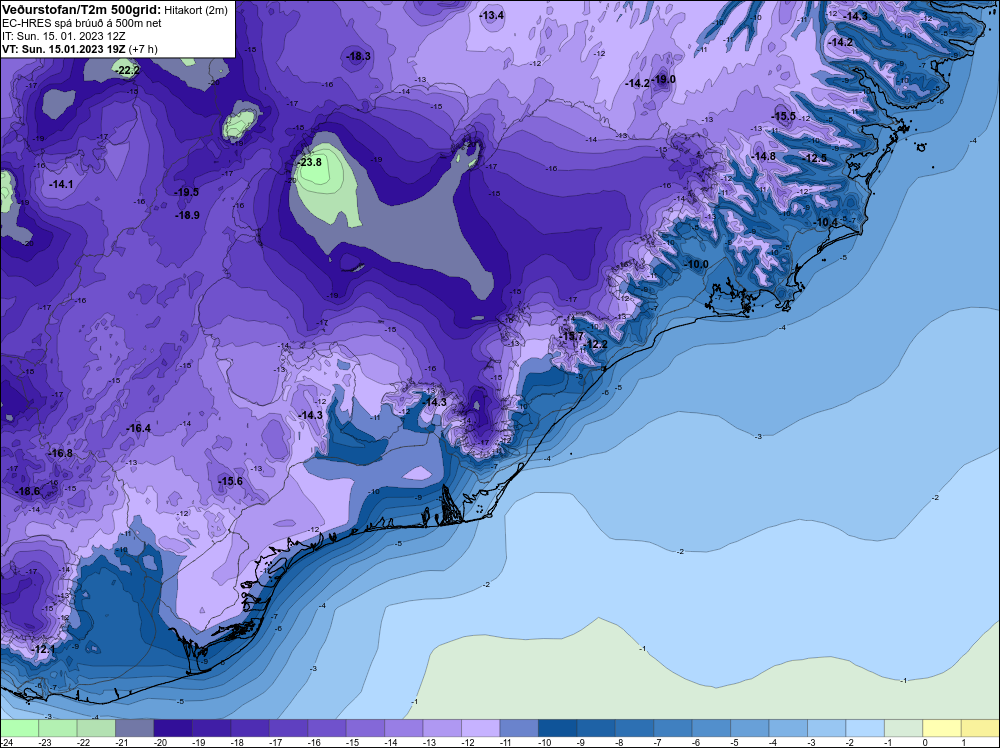Pick the legend swatch between -7 and -6
This screenshot has width=1000, height=748.
click(673, 728)
